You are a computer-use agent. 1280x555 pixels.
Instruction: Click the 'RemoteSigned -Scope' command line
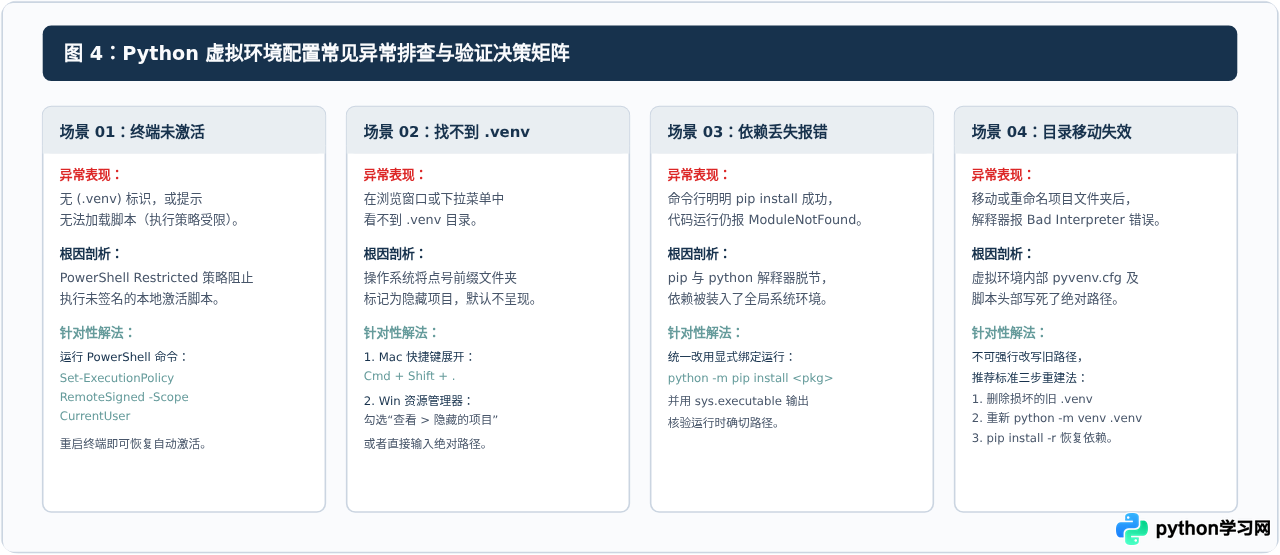point(124,397)
